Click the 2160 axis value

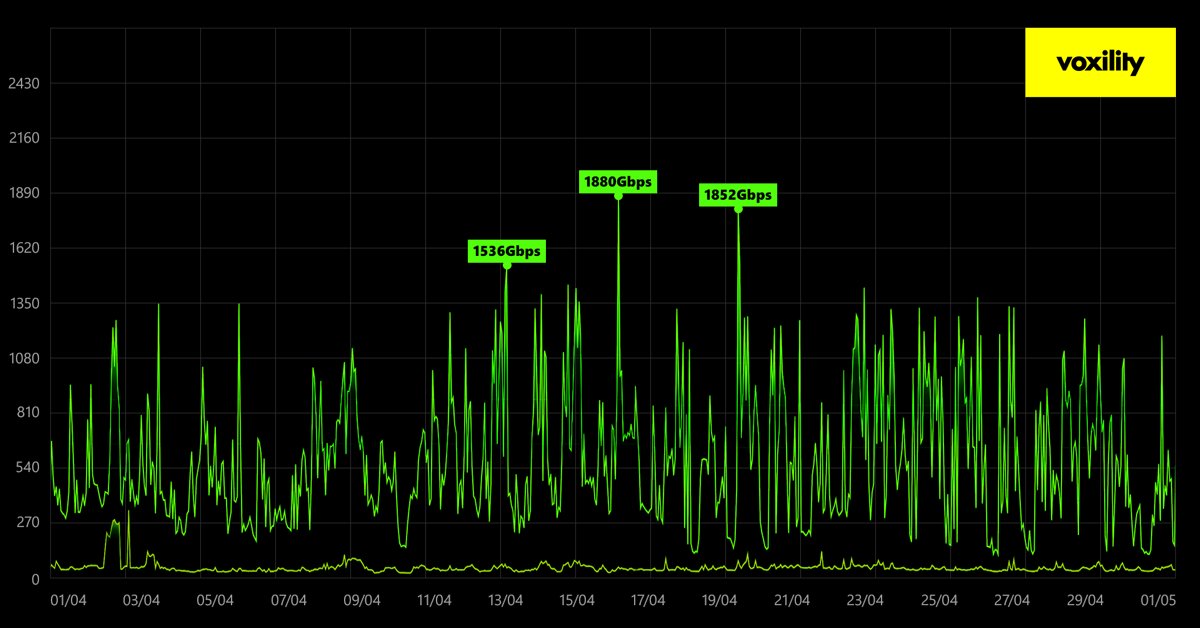click(x=22, y=138)
